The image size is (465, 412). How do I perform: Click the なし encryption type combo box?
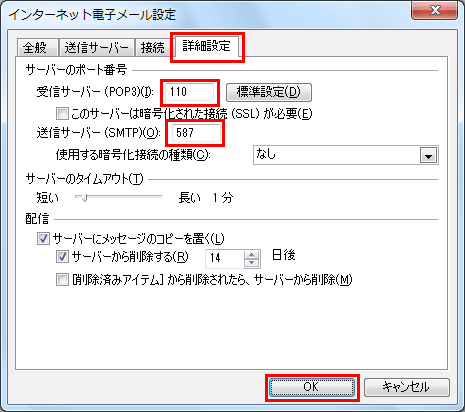346,155
